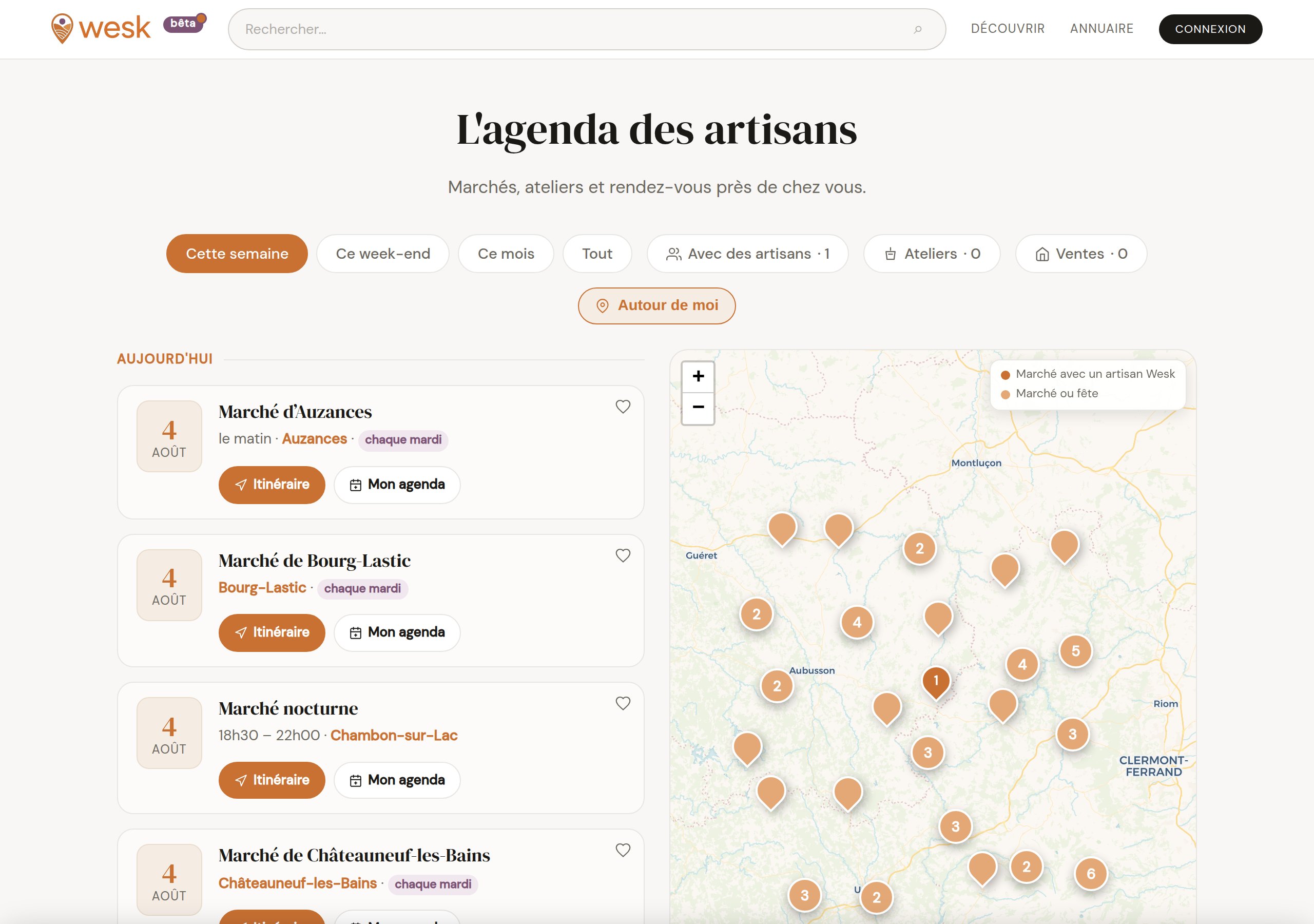Get Itinéraire for Marché nocturne
Image resolution: width=1314 pixels, height=924 pixels.
point(272,780)
